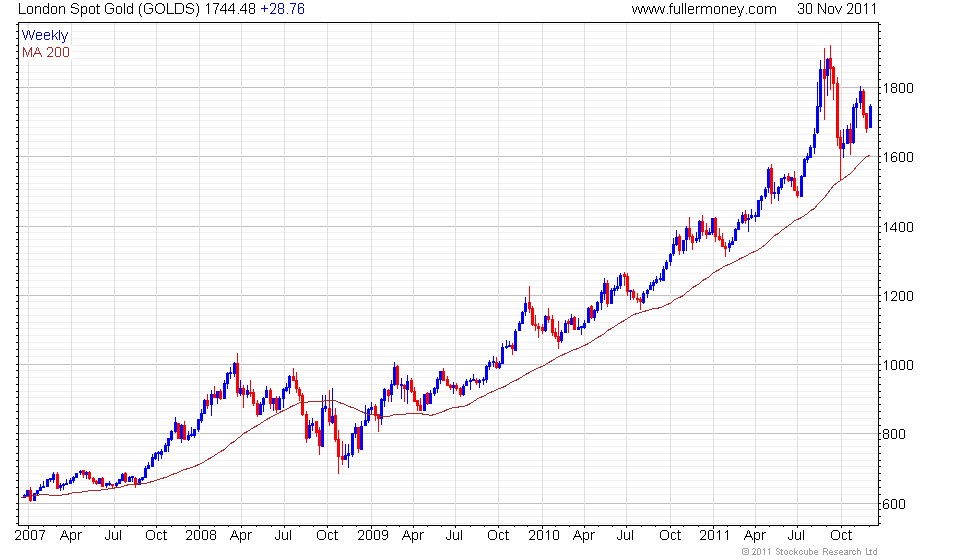The width and height of the screenshot is (960, 560).
Task: Click the Stockcube Research Ltd copyright text
Action: [x=809, y=552]
